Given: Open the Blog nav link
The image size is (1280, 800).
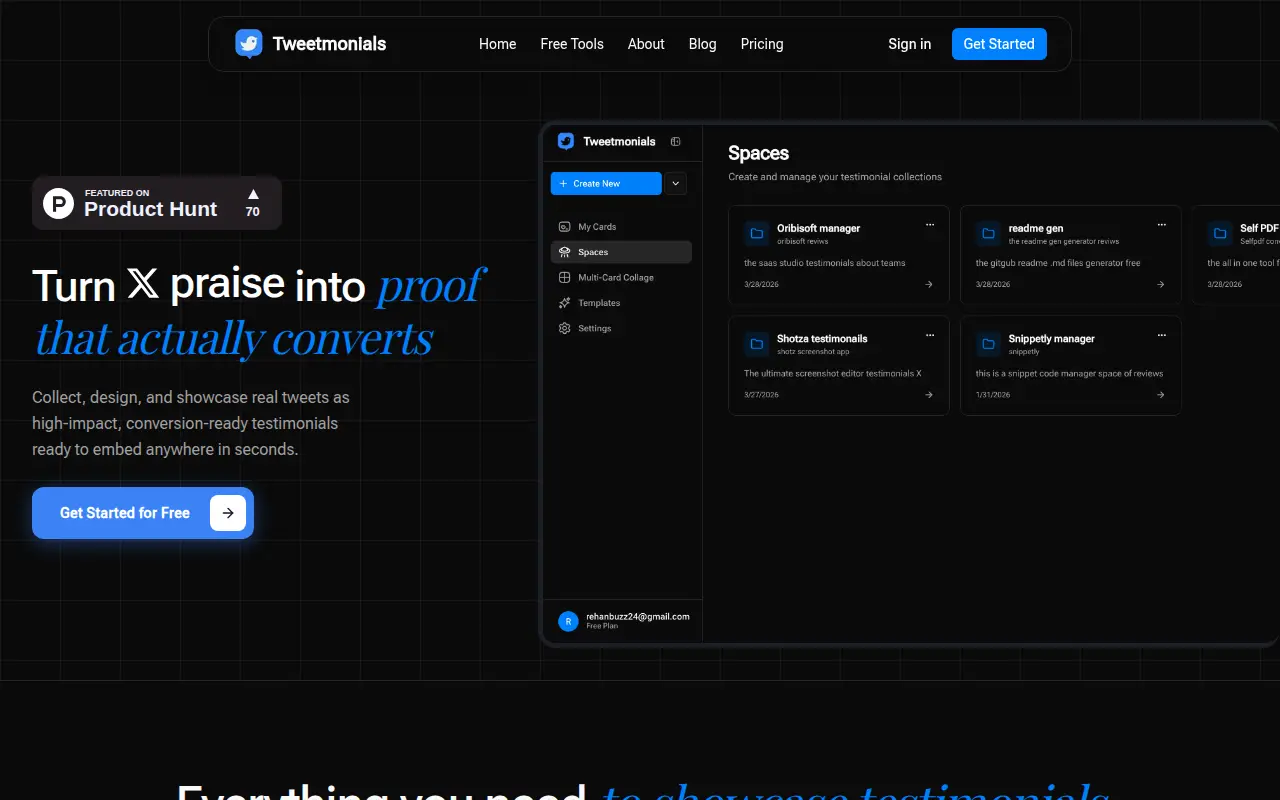Looking at the screenshot, I should [703, 44].
